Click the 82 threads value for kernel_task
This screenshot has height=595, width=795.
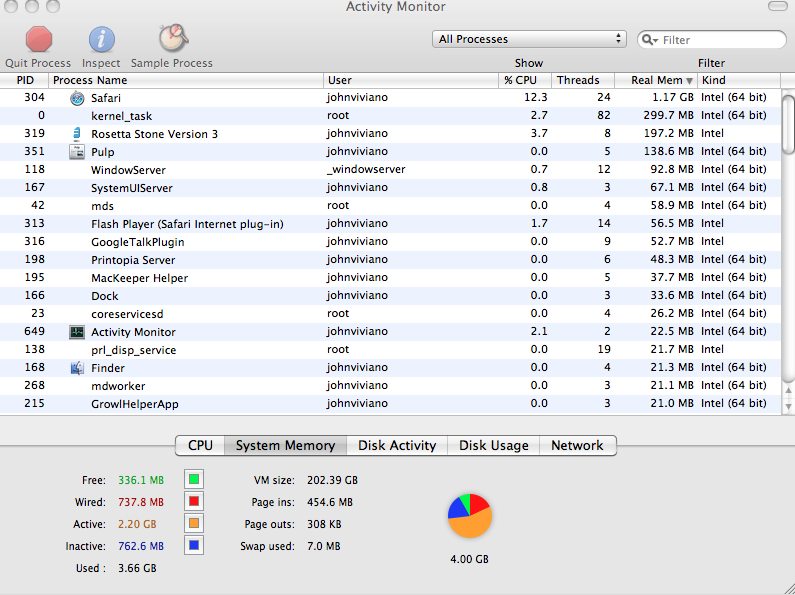coord(603,116)
